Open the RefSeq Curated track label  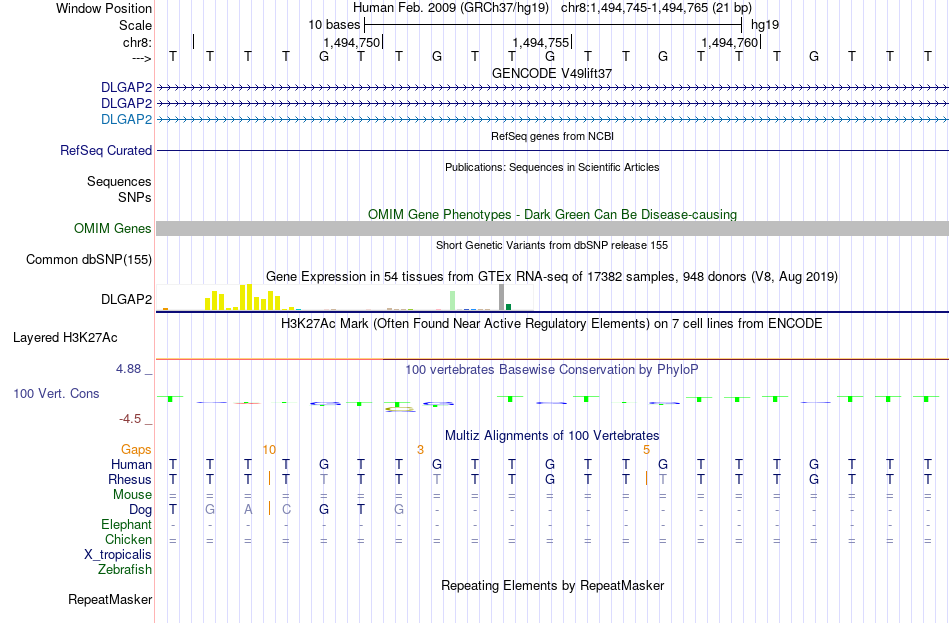[x=105, y=150]
